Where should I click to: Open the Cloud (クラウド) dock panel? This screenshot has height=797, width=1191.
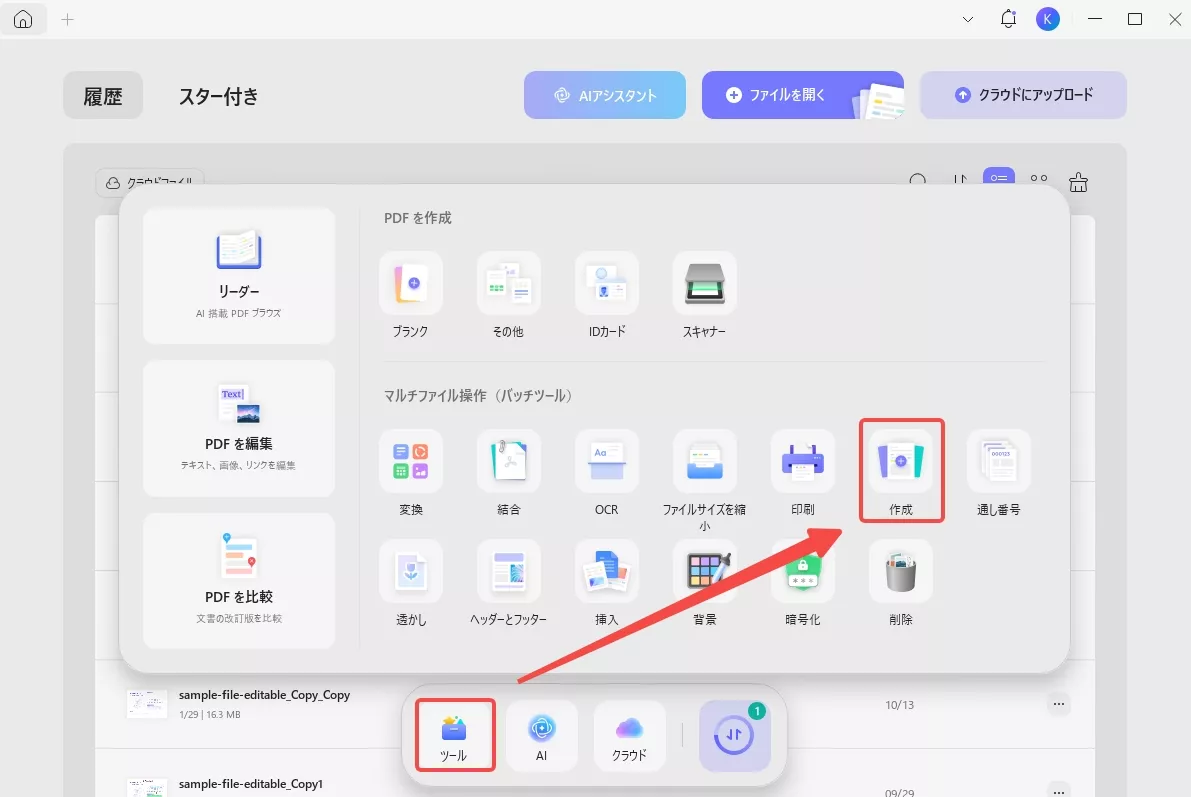click(x=629, y=736)
